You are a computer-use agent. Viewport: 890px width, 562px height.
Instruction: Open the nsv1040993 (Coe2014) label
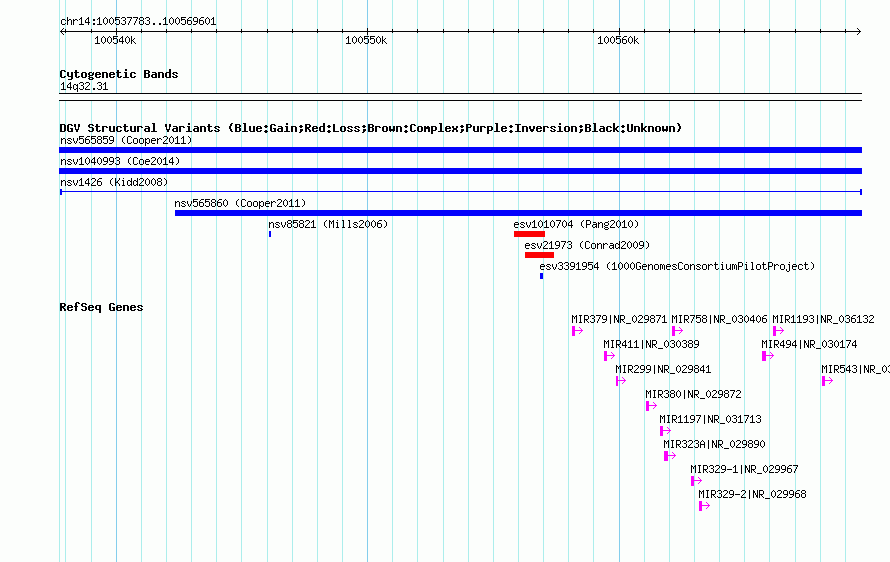[120, 161]
